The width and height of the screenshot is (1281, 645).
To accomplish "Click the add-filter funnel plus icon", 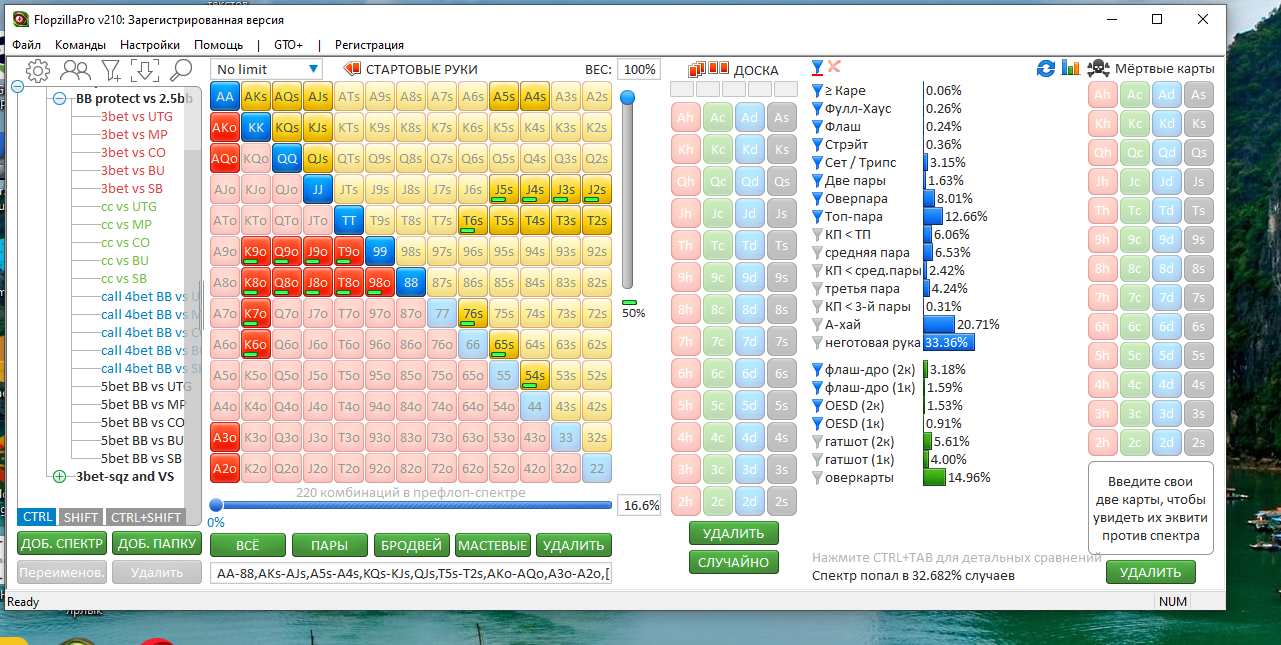I will (111, 70).
